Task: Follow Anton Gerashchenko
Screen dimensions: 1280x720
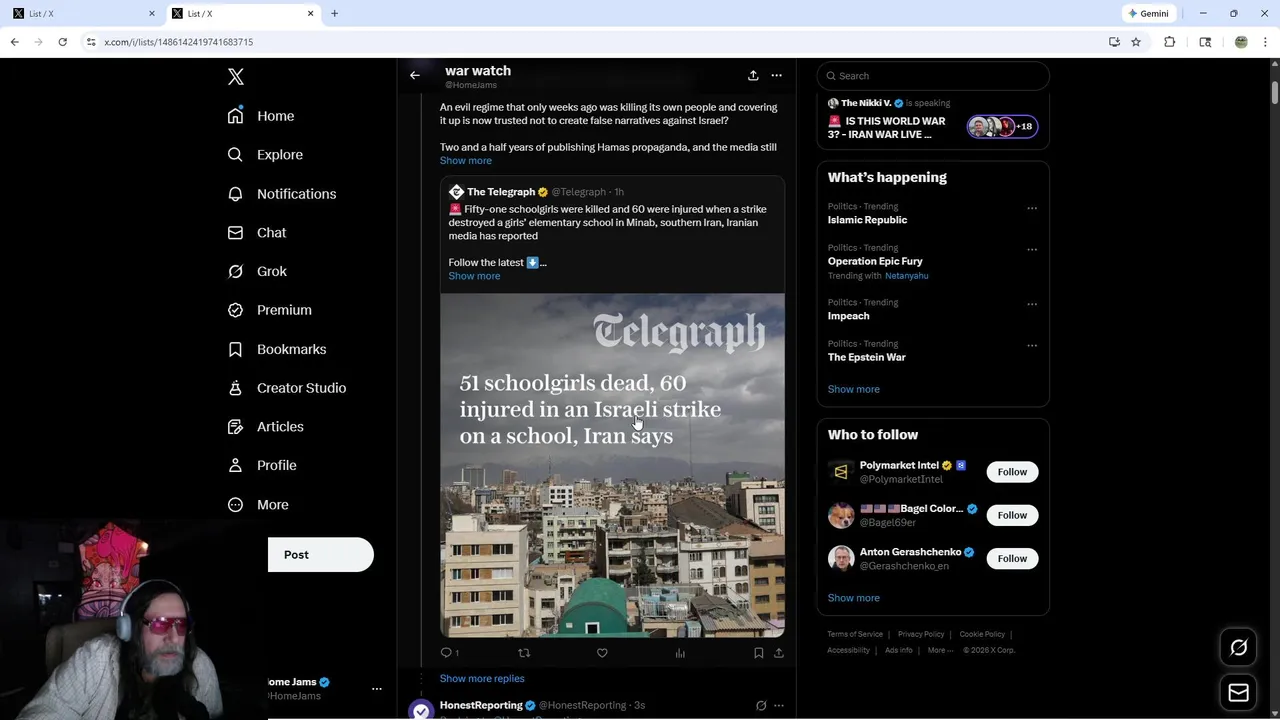Action: coord(1012,559)
